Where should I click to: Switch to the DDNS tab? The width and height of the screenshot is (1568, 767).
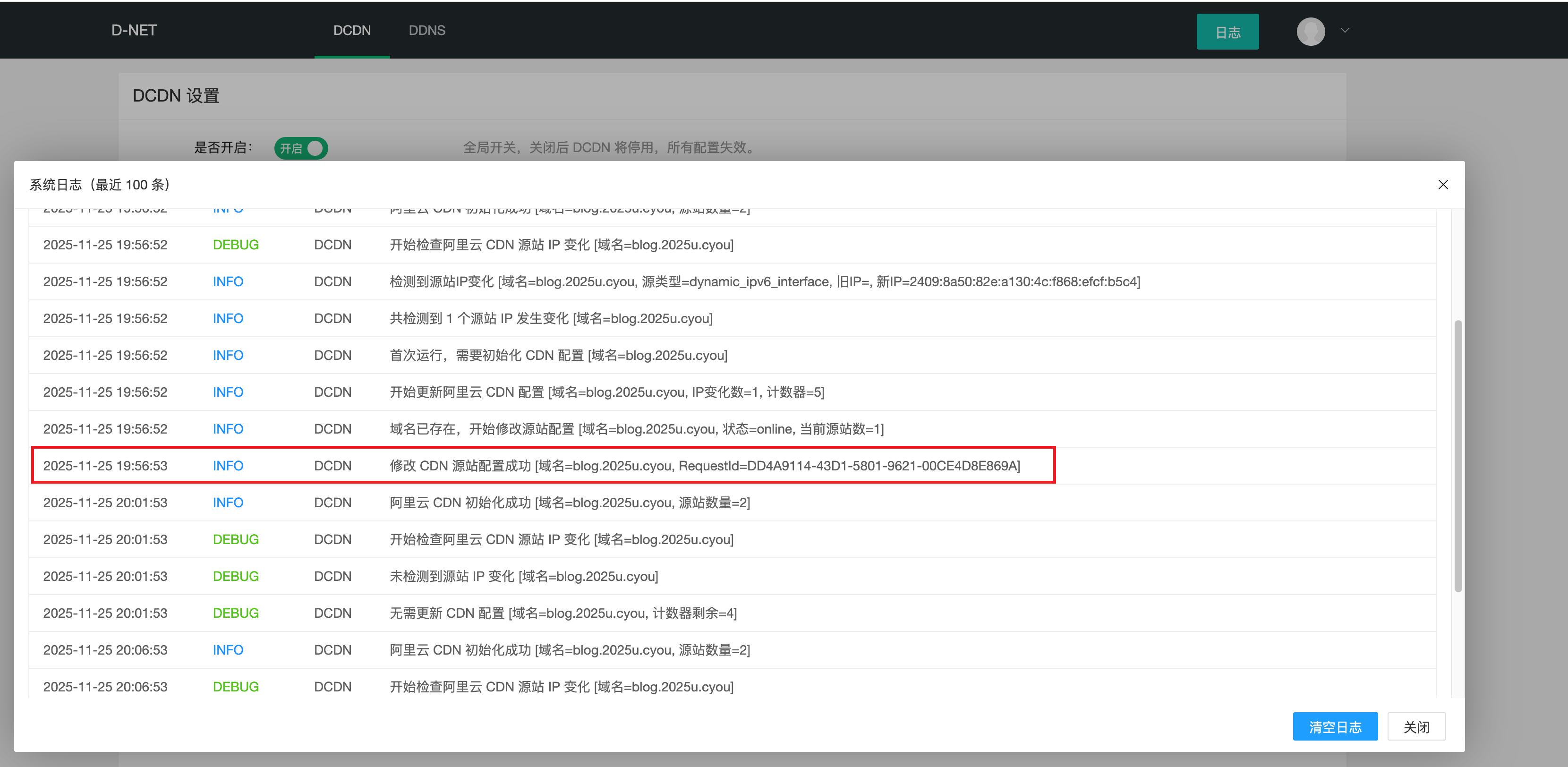(x=427, y=30)
